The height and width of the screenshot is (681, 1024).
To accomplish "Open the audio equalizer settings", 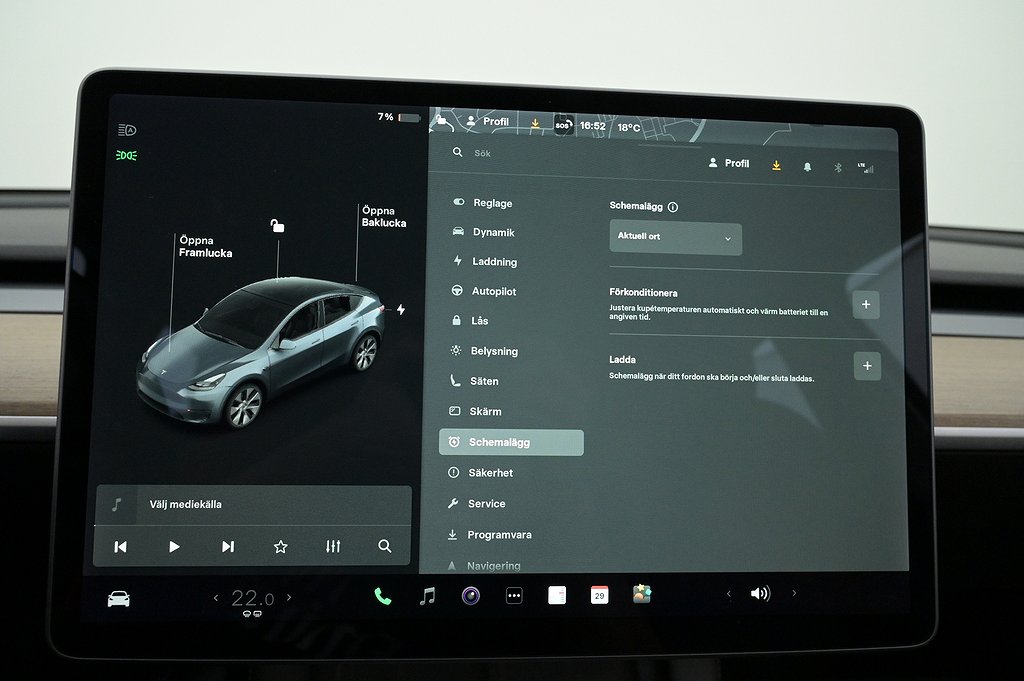I will click(x=333, y=546).
